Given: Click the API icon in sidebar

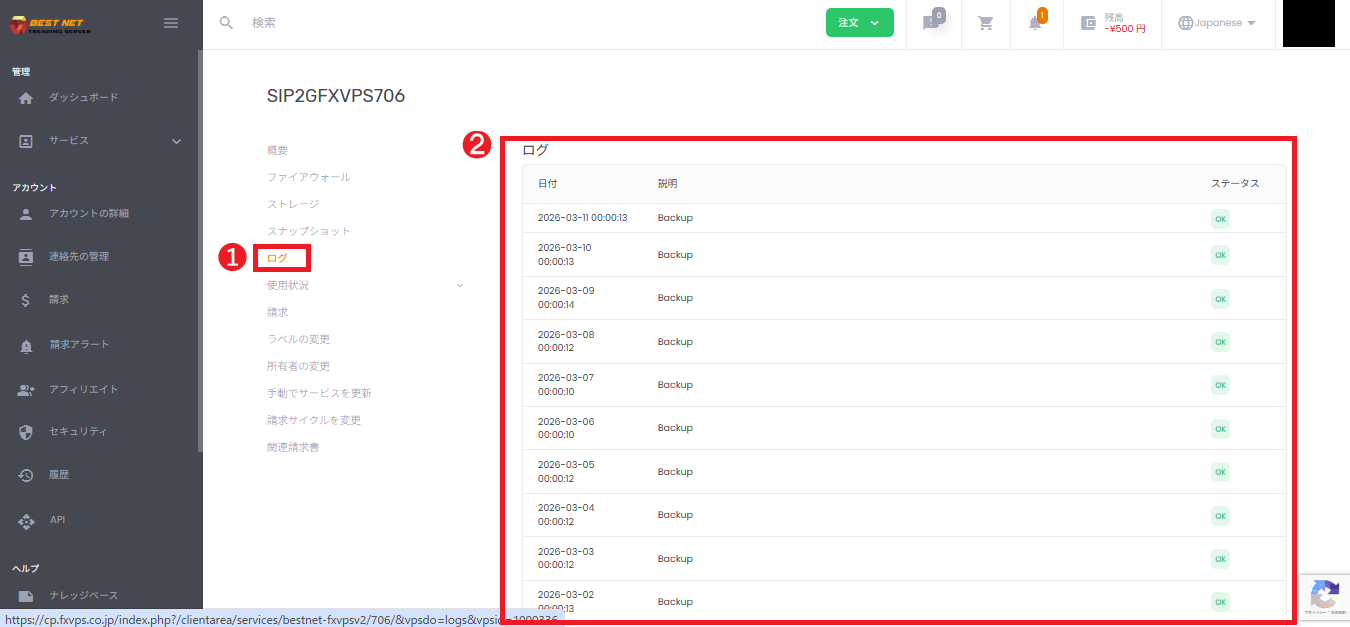Looking at the screenshot, I should tap(26, 521).
